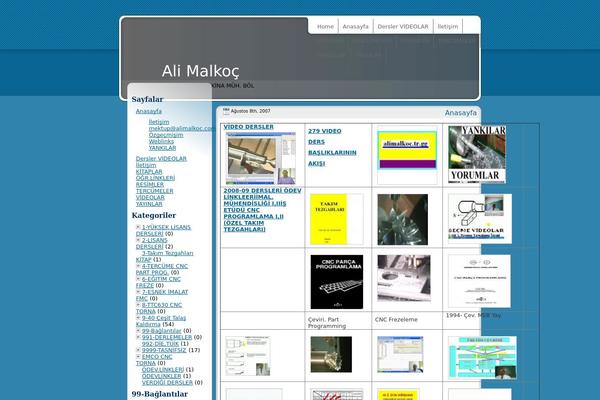
Task: Expand the 99-Bağlantılar category node
Action: 138,331
